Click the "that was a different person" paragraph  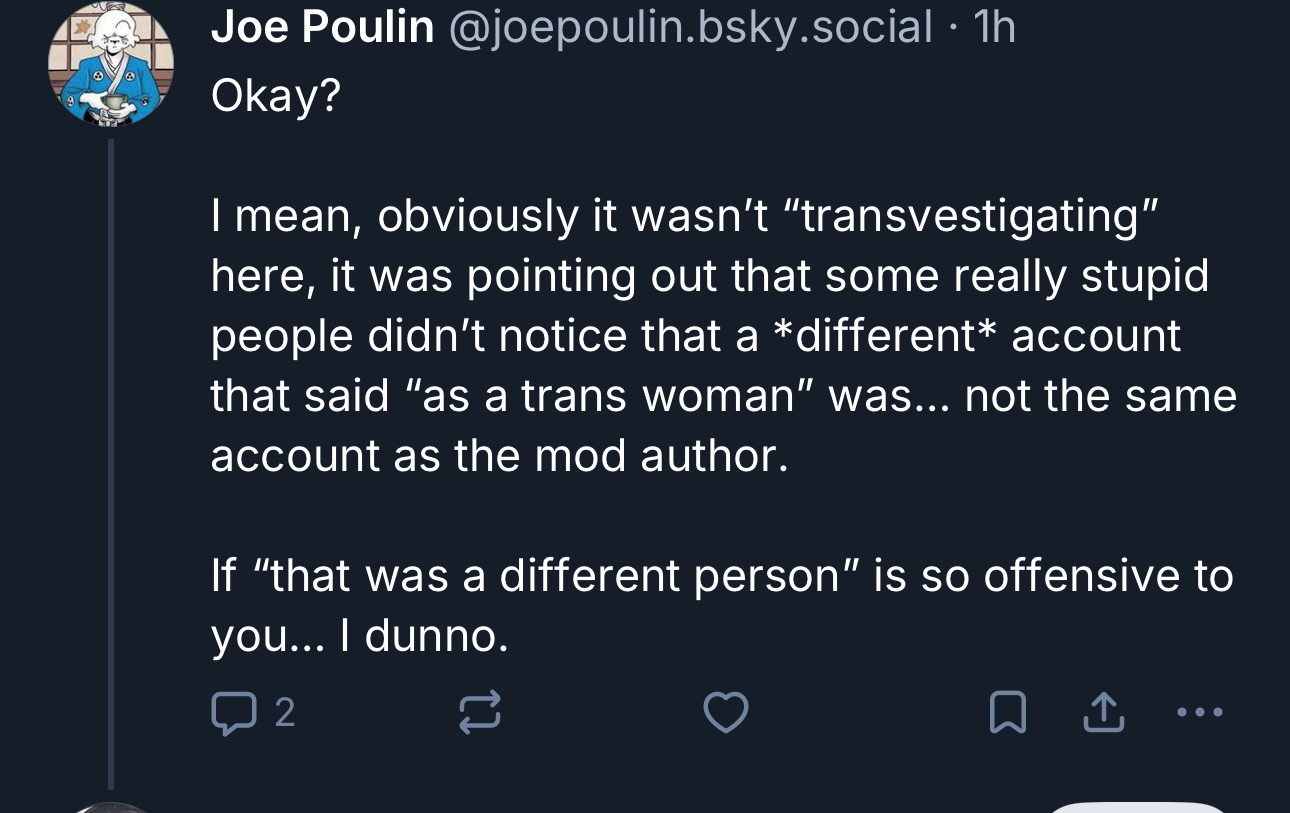[x=720, y=577]
